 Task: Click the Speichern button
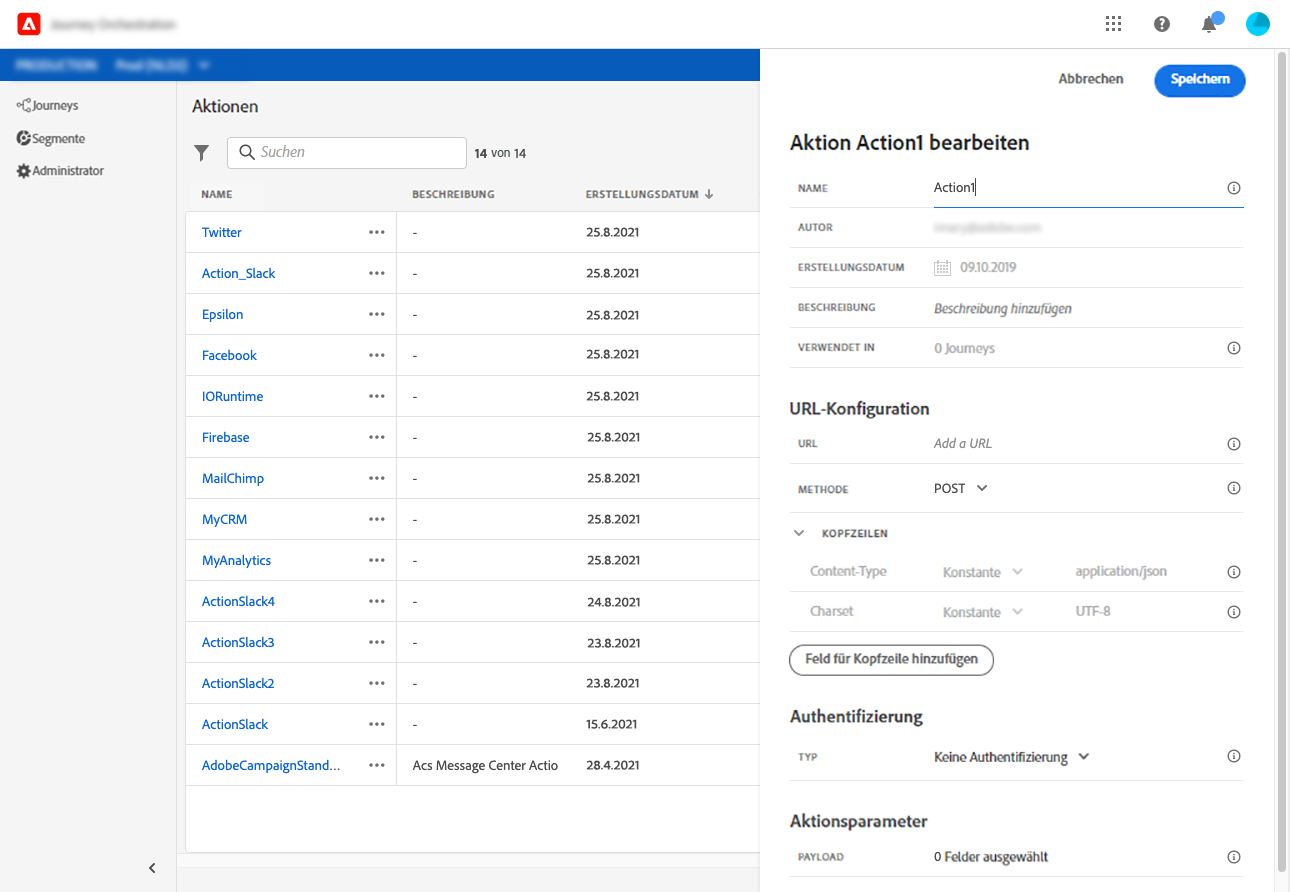pos(1200,79)
